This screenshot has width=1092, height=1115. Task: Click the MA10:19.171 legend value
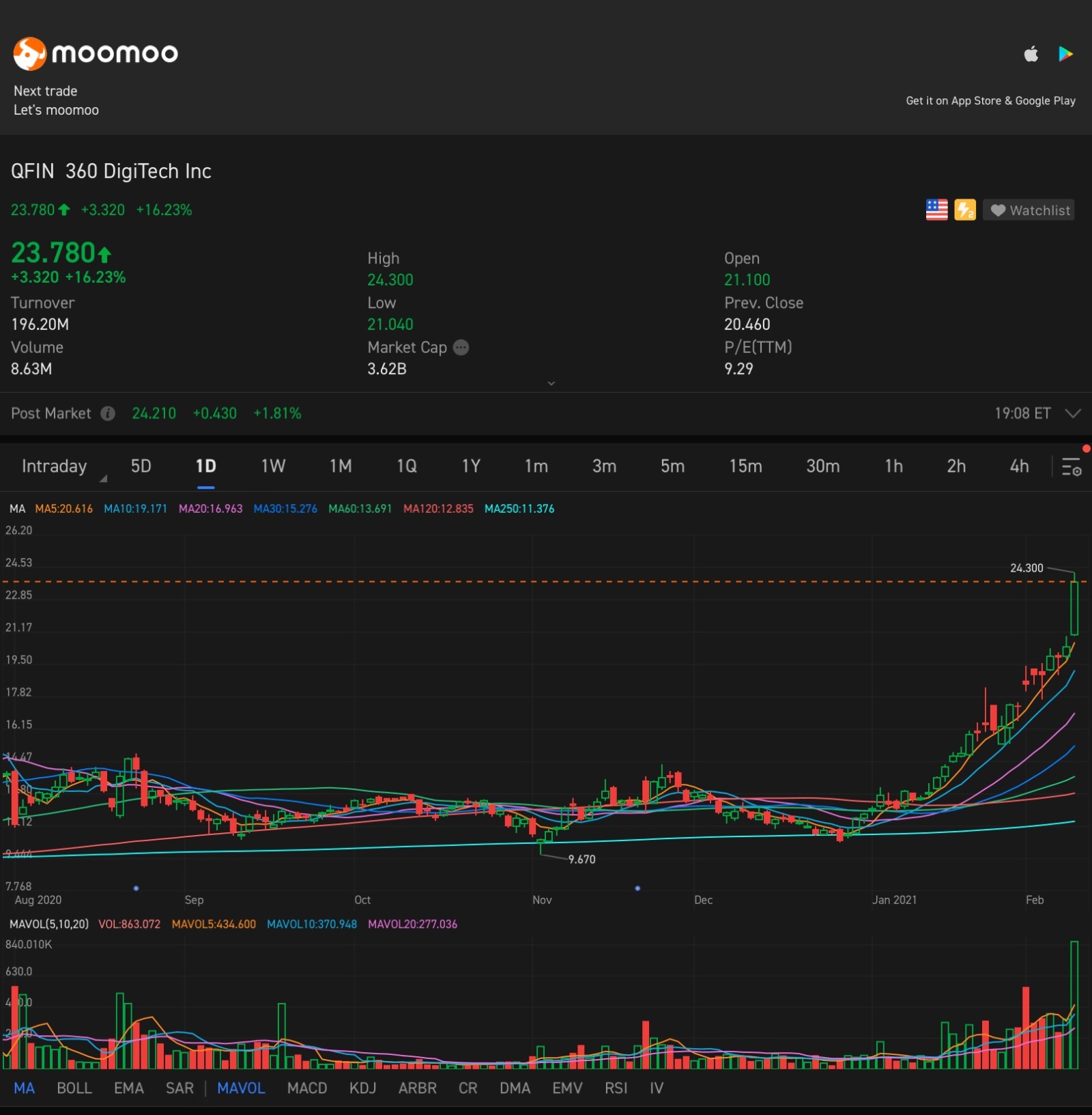tap(135, 509)
